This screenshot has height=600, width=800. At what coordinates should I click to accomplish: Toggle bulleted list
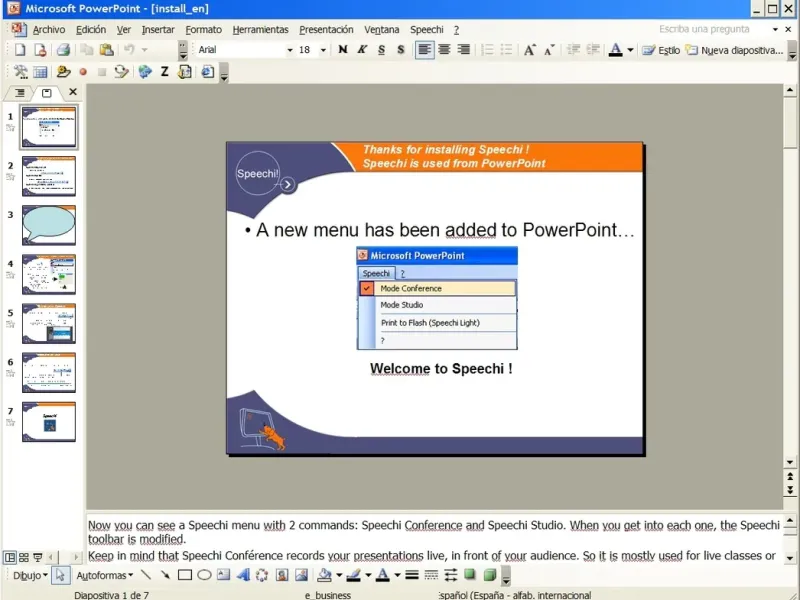coord(506,49)
